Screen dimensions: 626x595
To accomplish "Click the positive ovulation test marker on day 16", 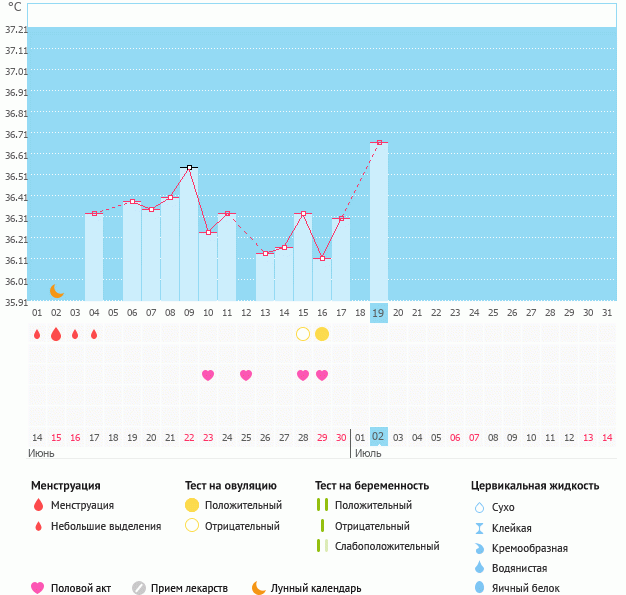I will pyautogui.click(x=322, y=334).
